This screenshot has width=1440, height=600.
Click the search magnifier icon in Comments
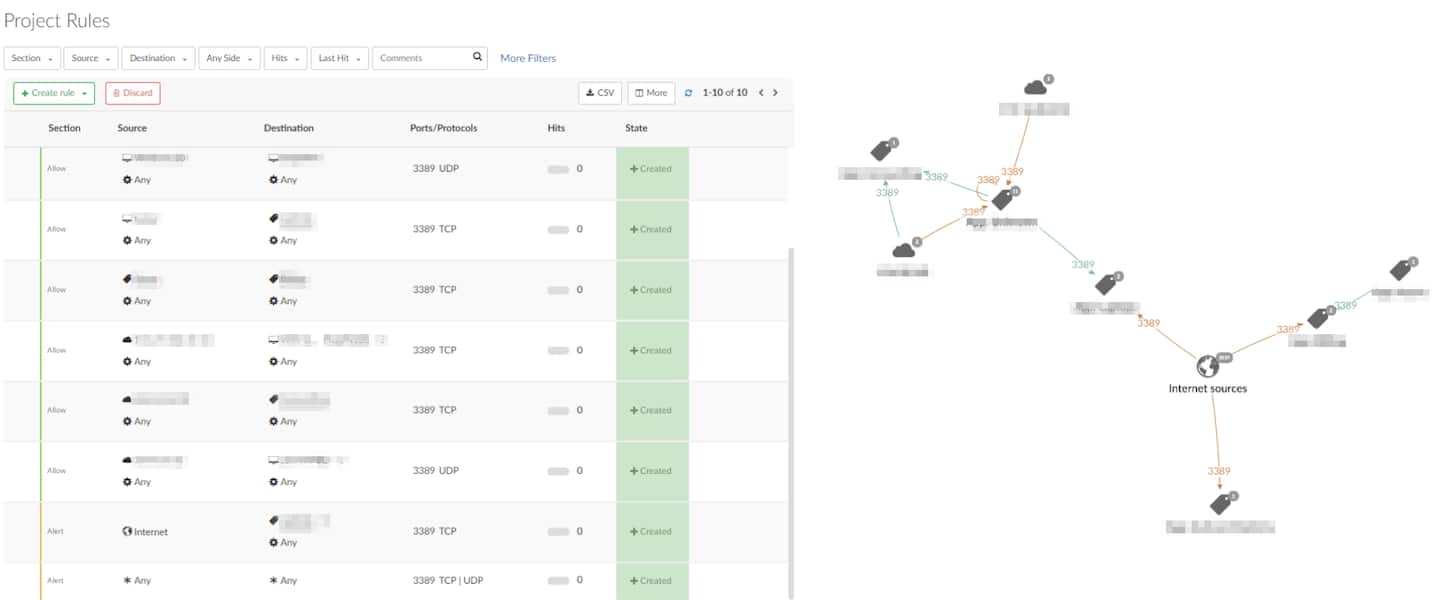click(478, 58)
